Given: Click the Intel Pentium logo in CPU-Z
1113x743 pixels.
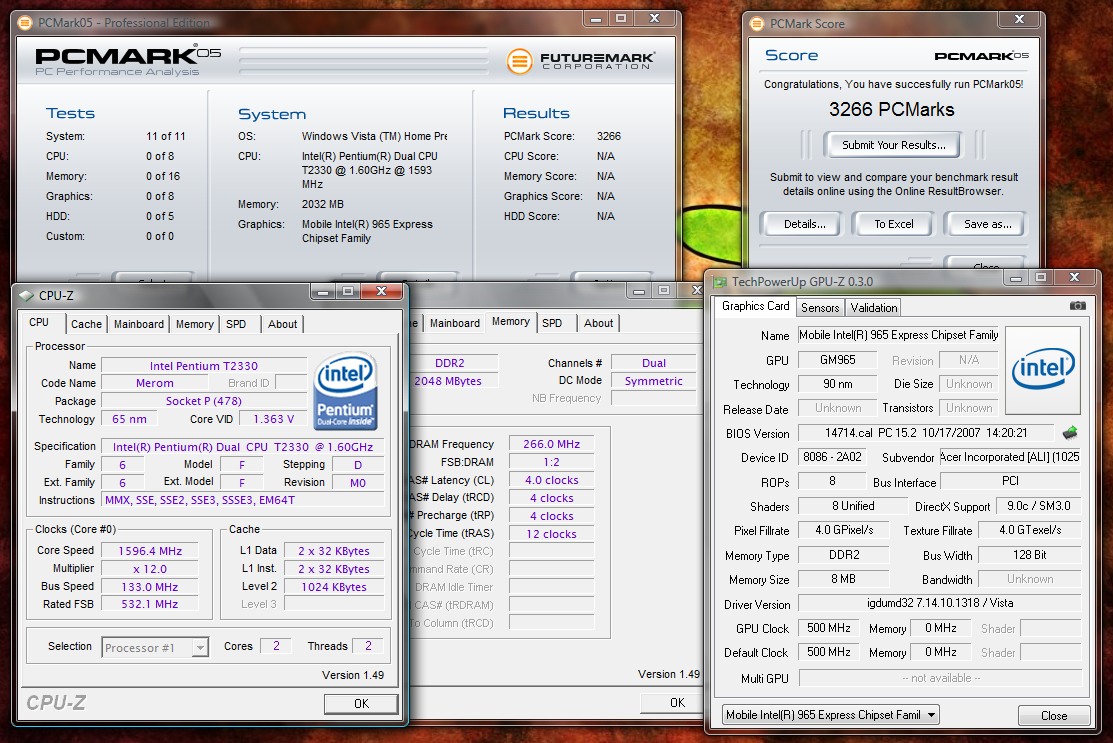Looking at the screenshot, I should pos(346,391).
